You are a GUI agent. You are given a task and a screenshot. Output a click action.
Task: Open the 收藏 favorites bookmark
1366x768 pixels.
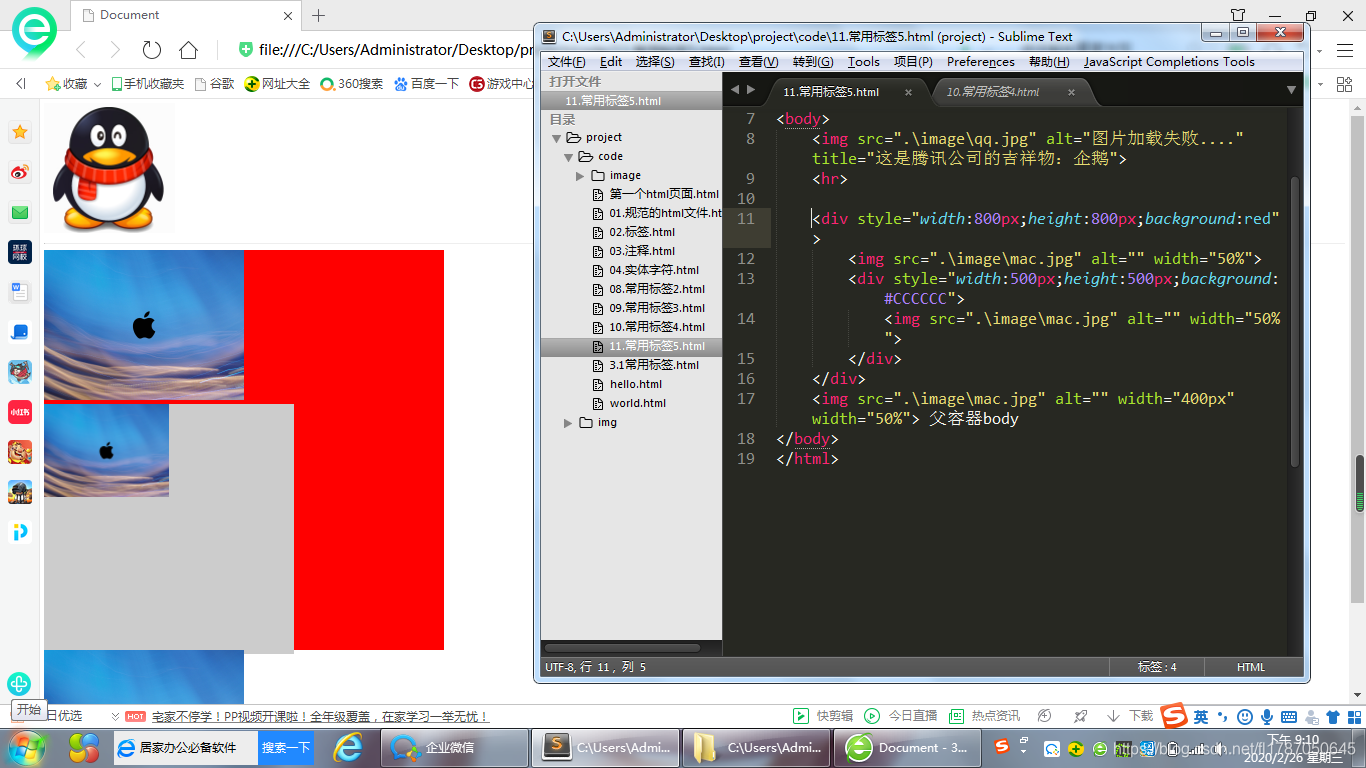(67, 84)
